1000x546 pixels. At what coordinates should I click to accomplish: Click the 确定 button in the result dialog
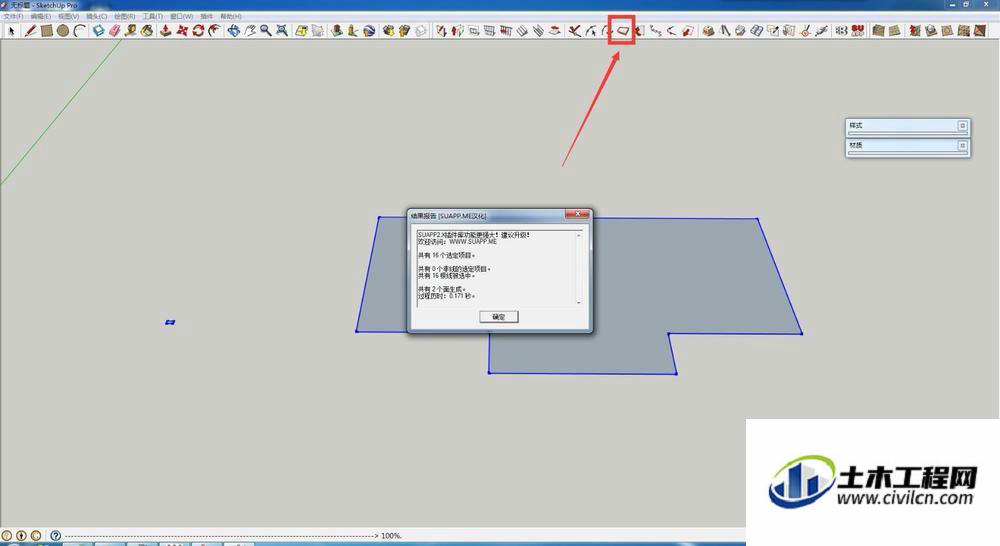click(x=499, y=317)
